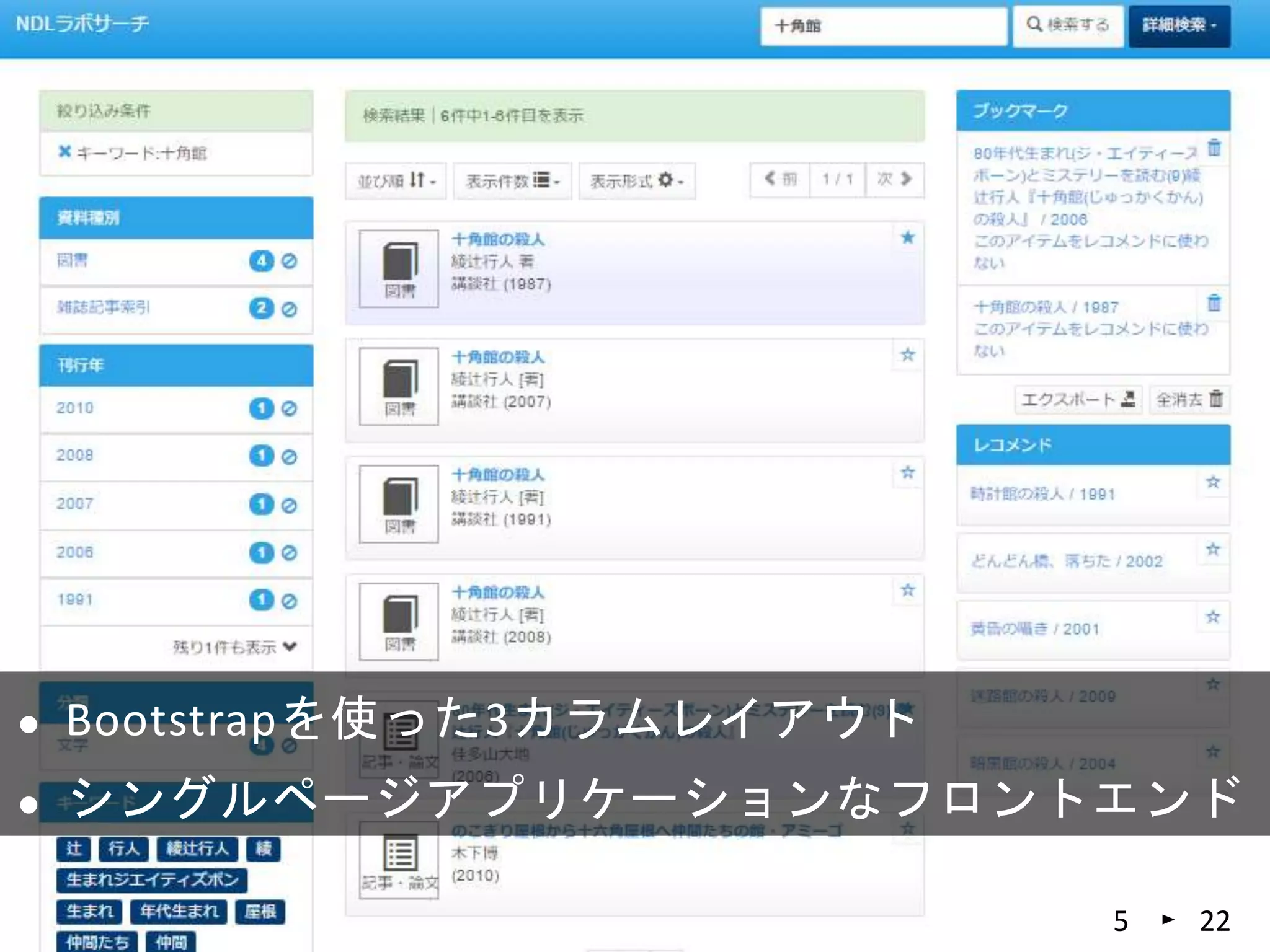Open bookmarked item 十角館の殺人 / 1987
The height and width of the screenshot is (952, 1270).
click(1046, 307)
